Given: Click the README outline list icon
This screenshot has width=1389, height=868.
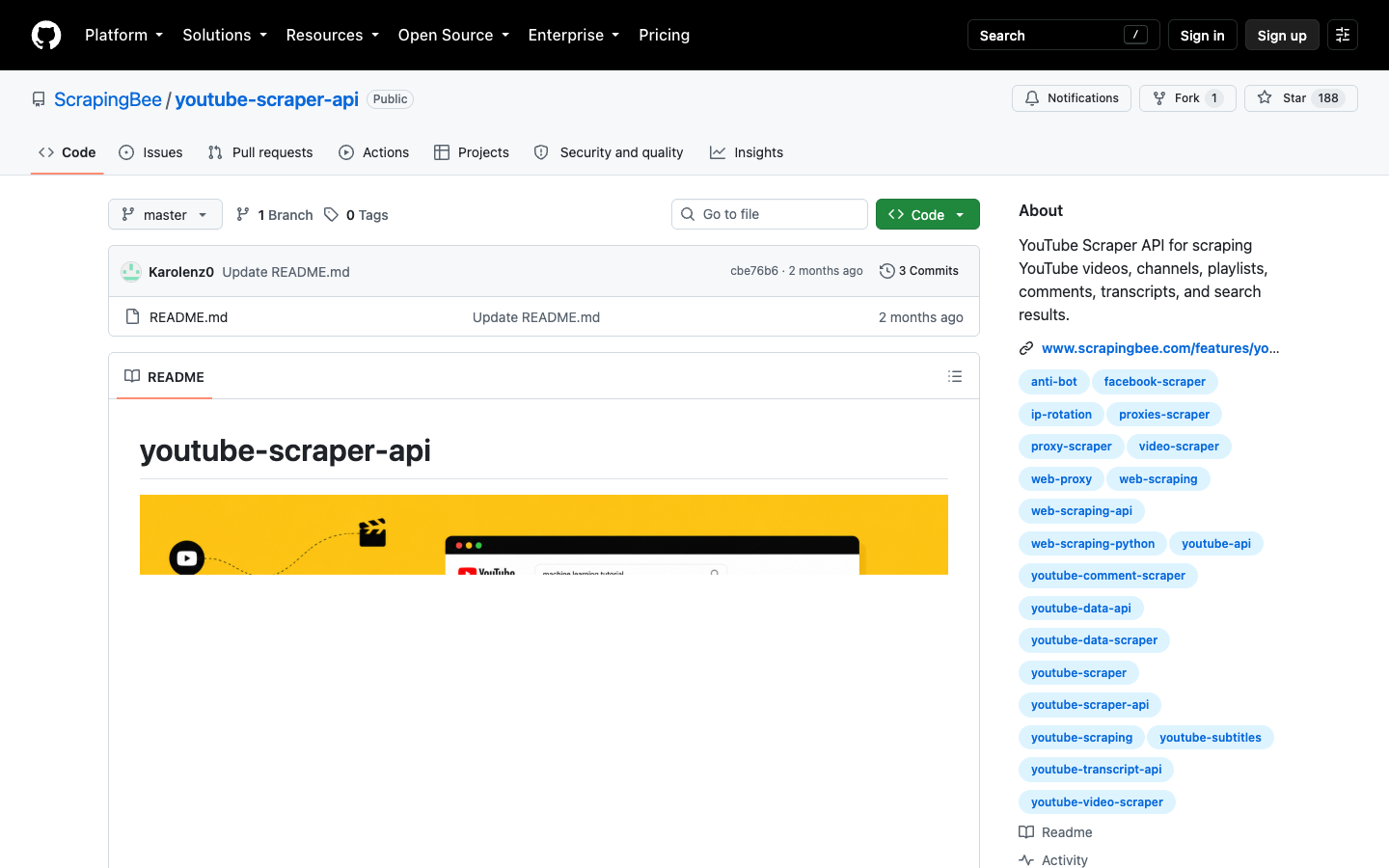Looking at the screenshot, I should pyautogui.click(x=955, y=376).
